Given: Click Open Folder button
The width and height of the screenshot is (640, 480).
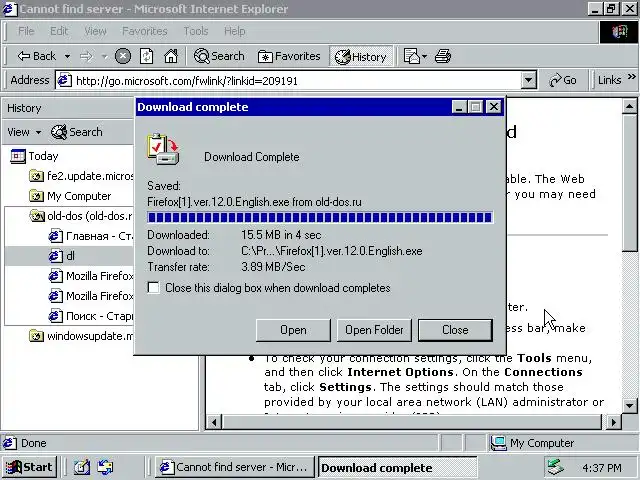Looking at the screenshot, I should 374,330.
